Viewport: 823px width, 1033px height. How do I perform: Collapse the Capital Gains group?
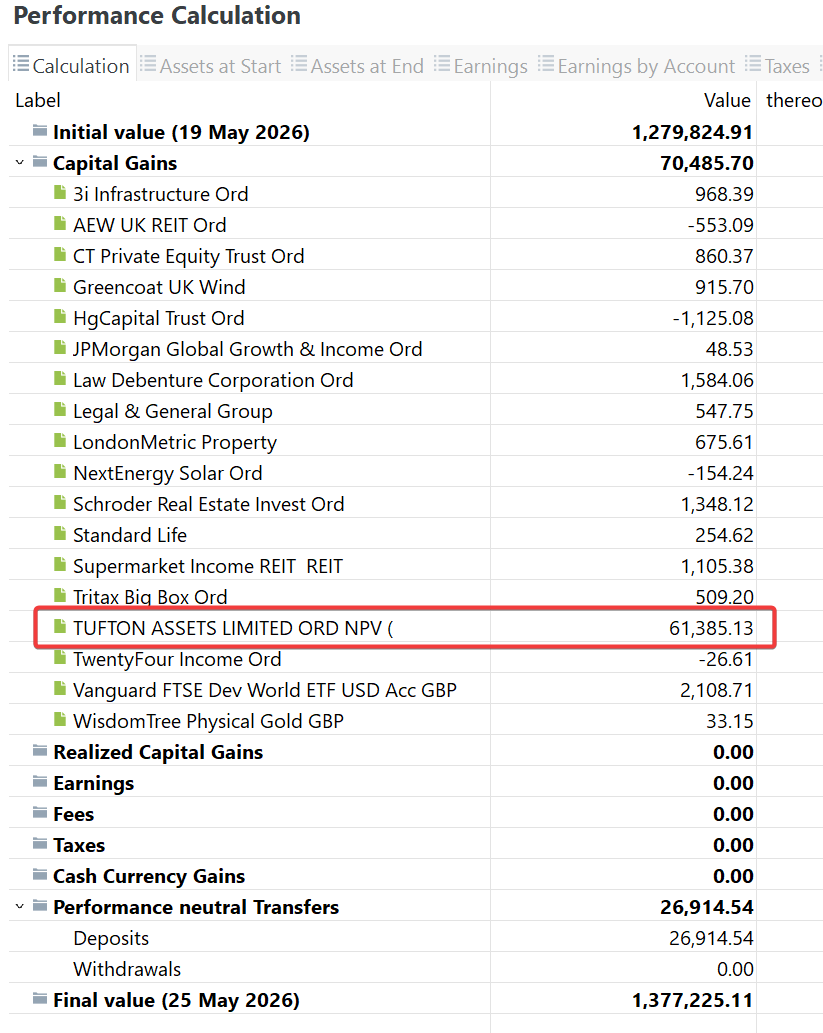[x=20, y=162]
